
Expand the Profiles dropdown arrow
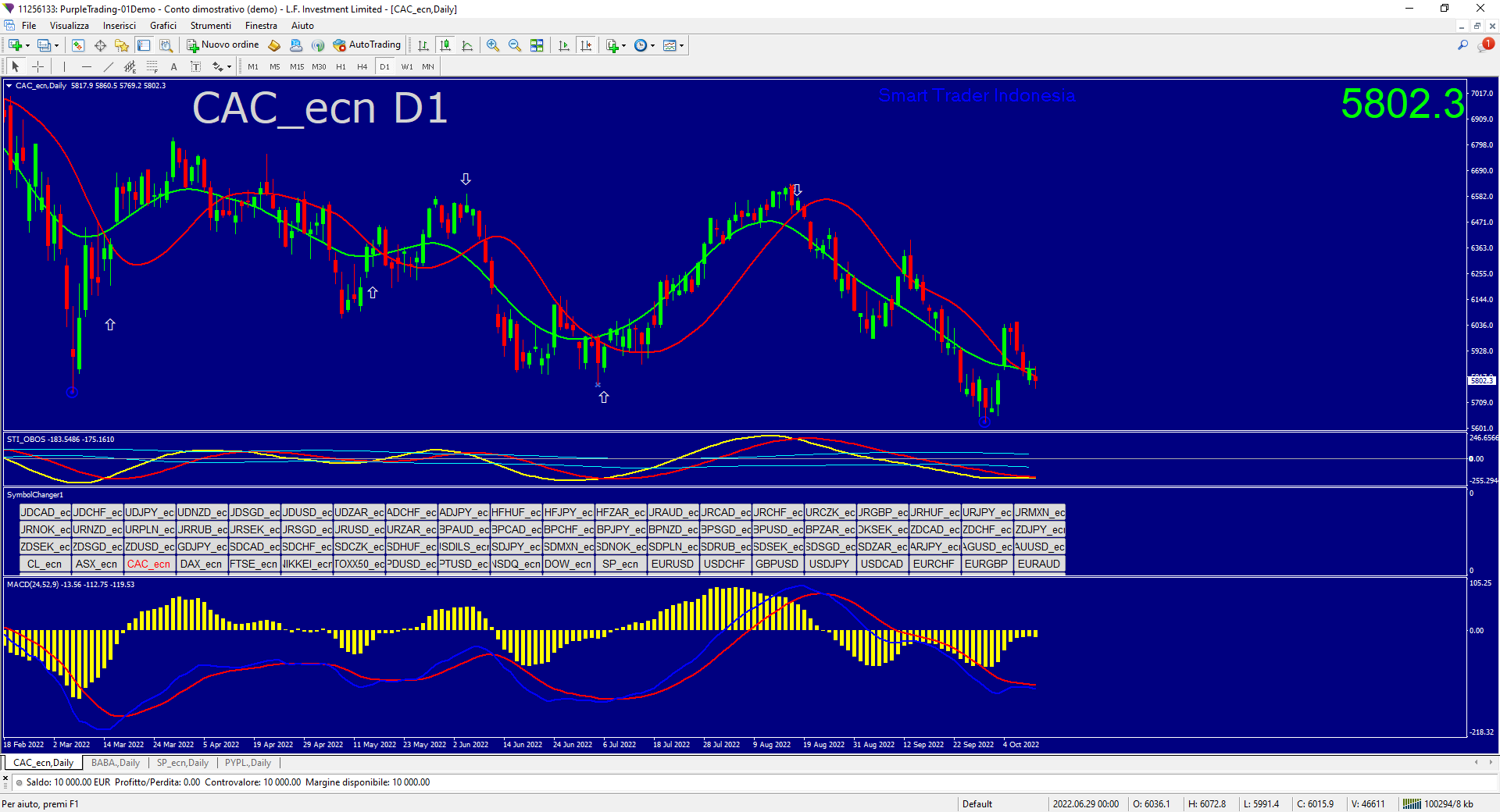56,45
